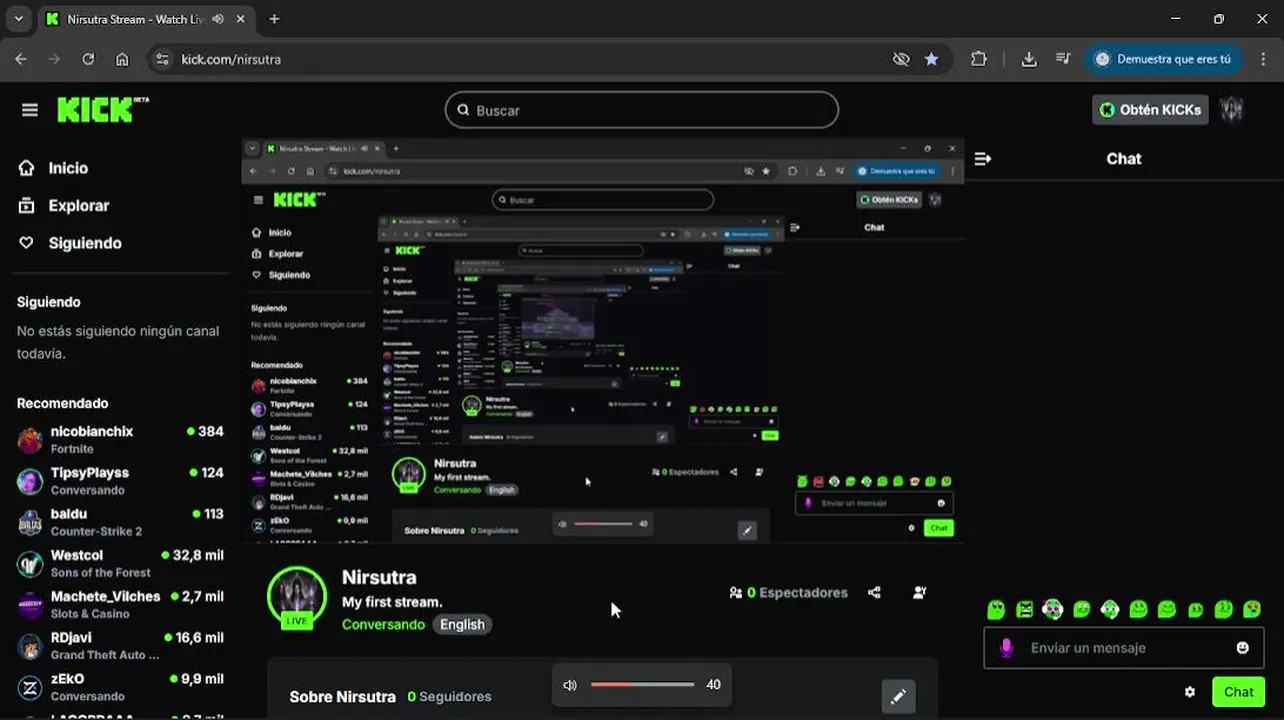Image resolution: width=1284 pixels, height=720 pixels.
Task: Click the Recomendado section heading
Action: pos(62,403)
